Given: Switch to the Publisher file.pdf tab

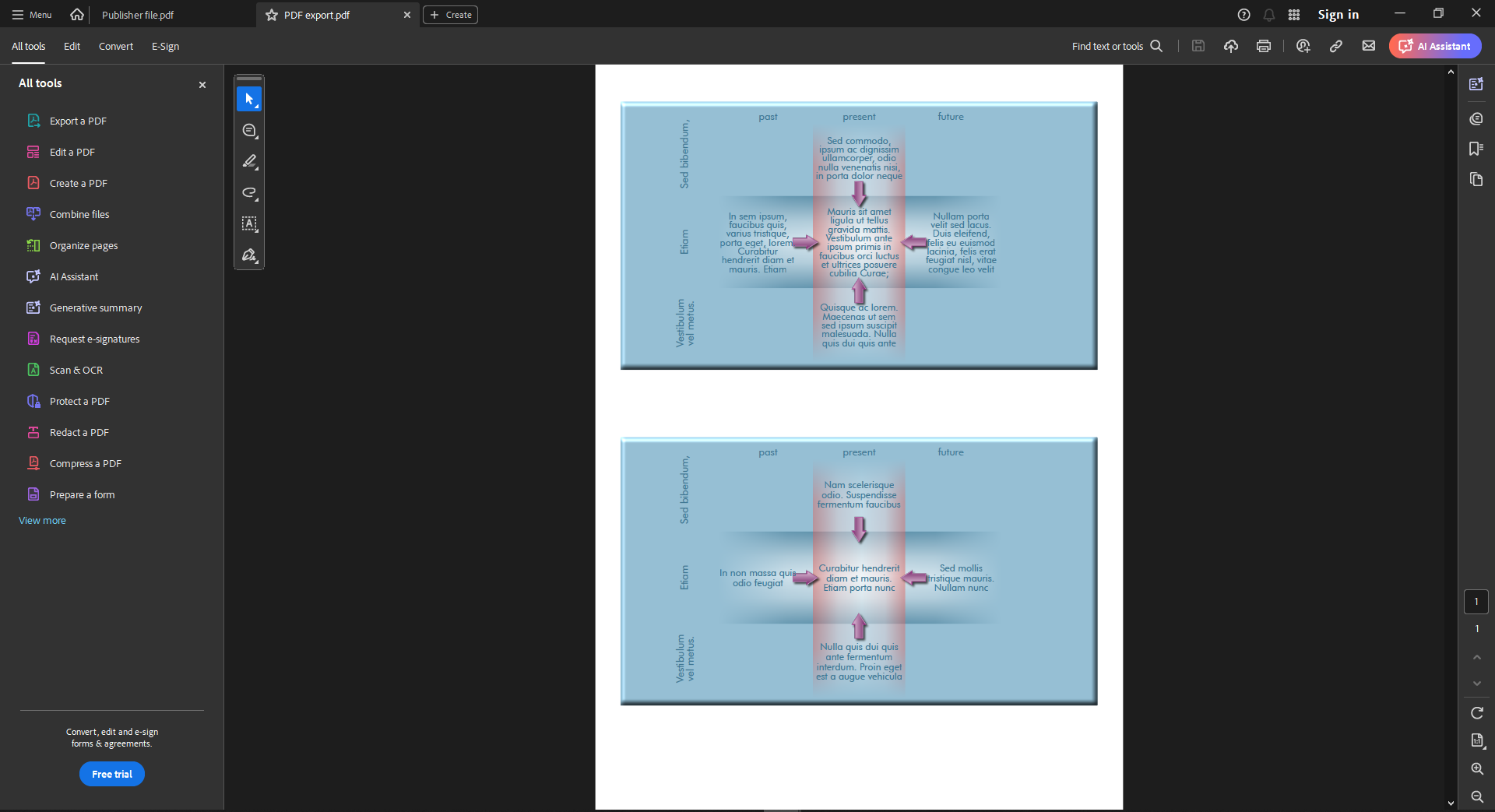Looking at the screenshot, I should (138, 15).
